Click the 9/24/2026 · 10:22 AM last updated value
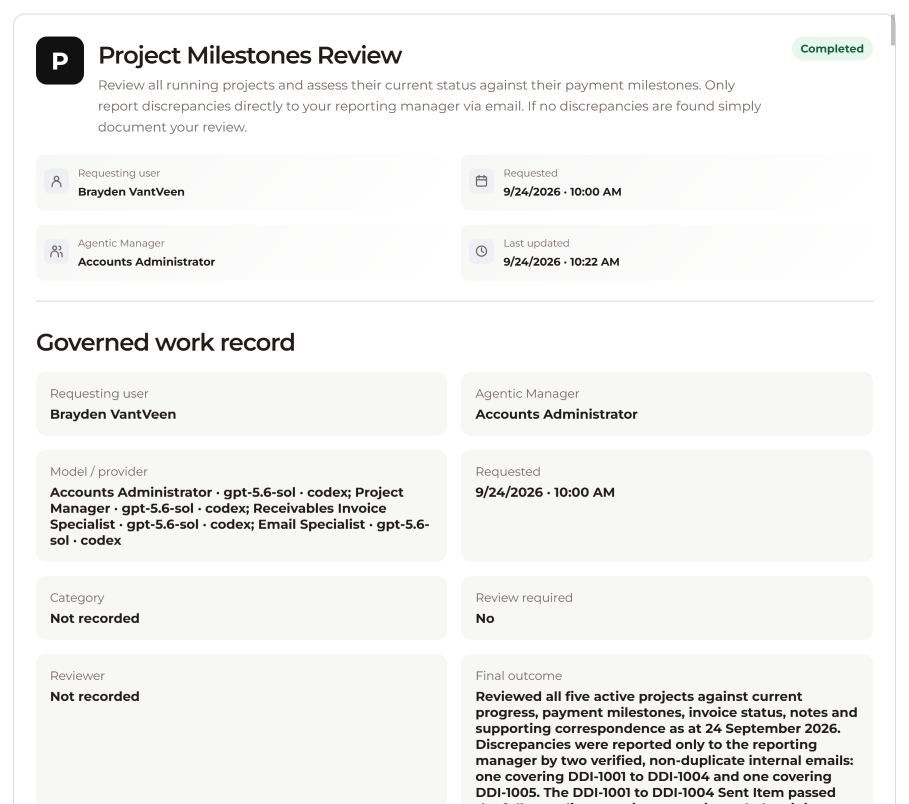909x804 pixels. coord(561,262)
